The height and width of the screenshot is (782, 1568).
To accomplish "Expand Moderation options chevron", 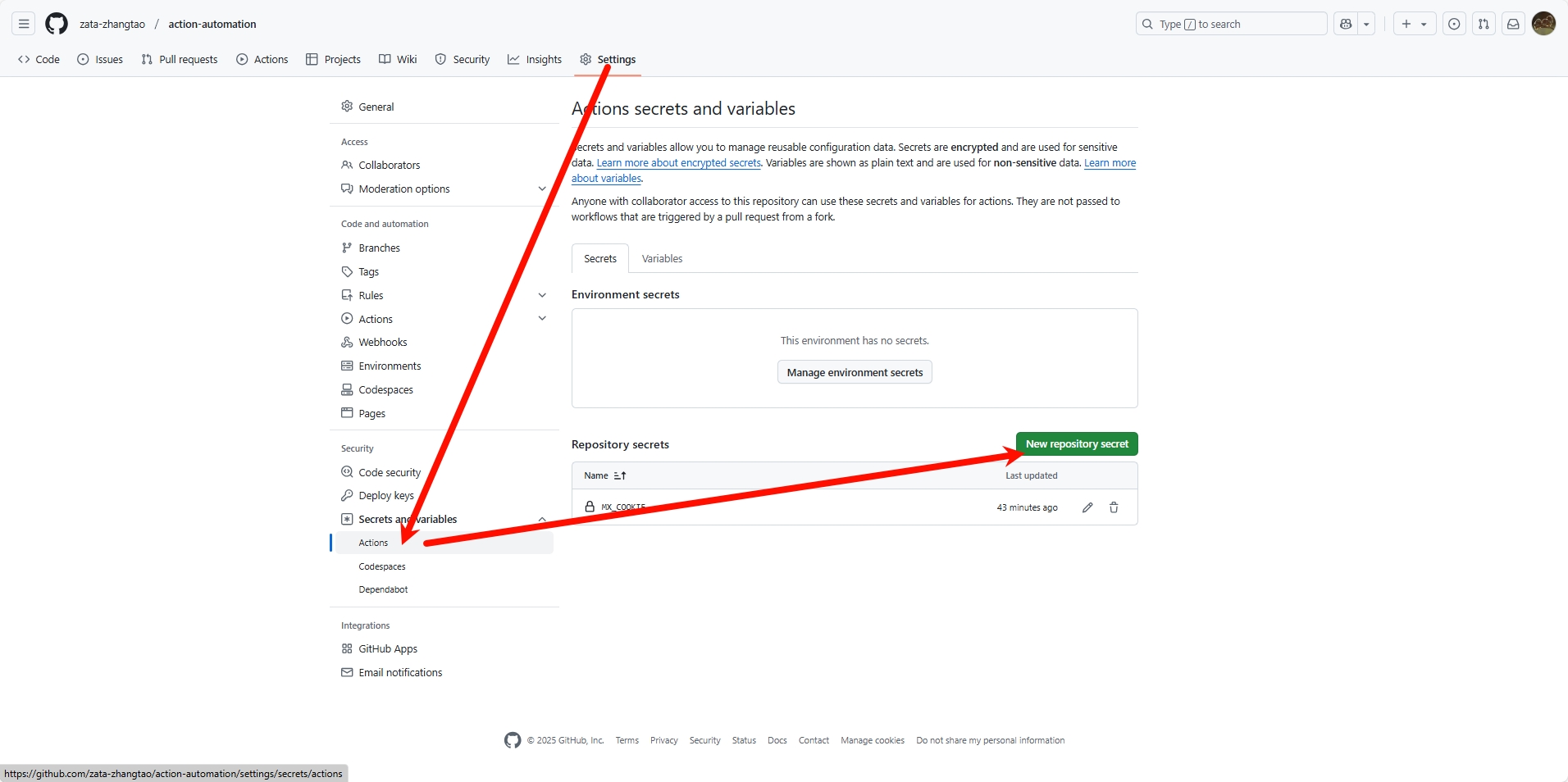I will pyautogui.click(x=542, y=189).
